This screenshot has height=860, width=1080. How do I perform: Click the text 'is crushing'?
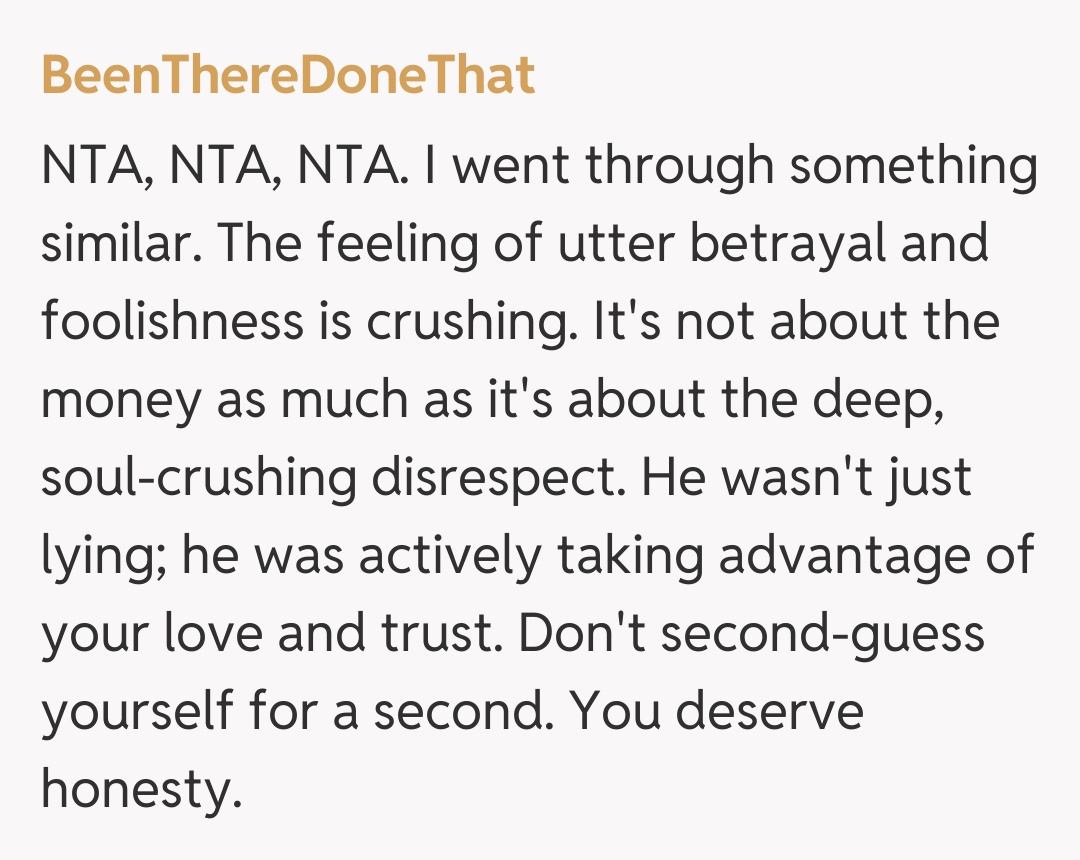click(x=448, y=322)
